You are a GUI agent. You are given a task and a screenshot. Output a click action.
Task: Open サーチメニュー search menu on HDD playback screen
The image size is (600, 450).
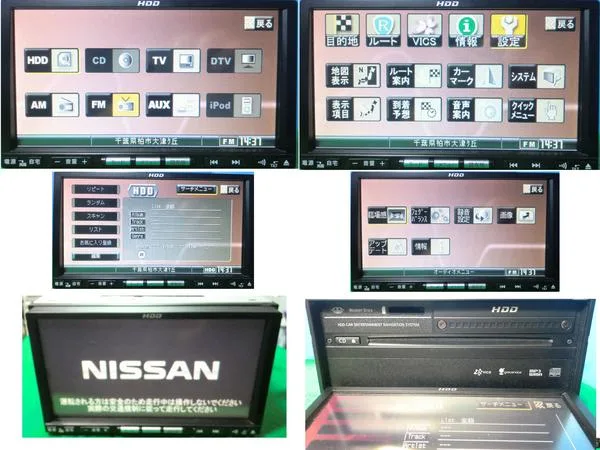[197, 189]
